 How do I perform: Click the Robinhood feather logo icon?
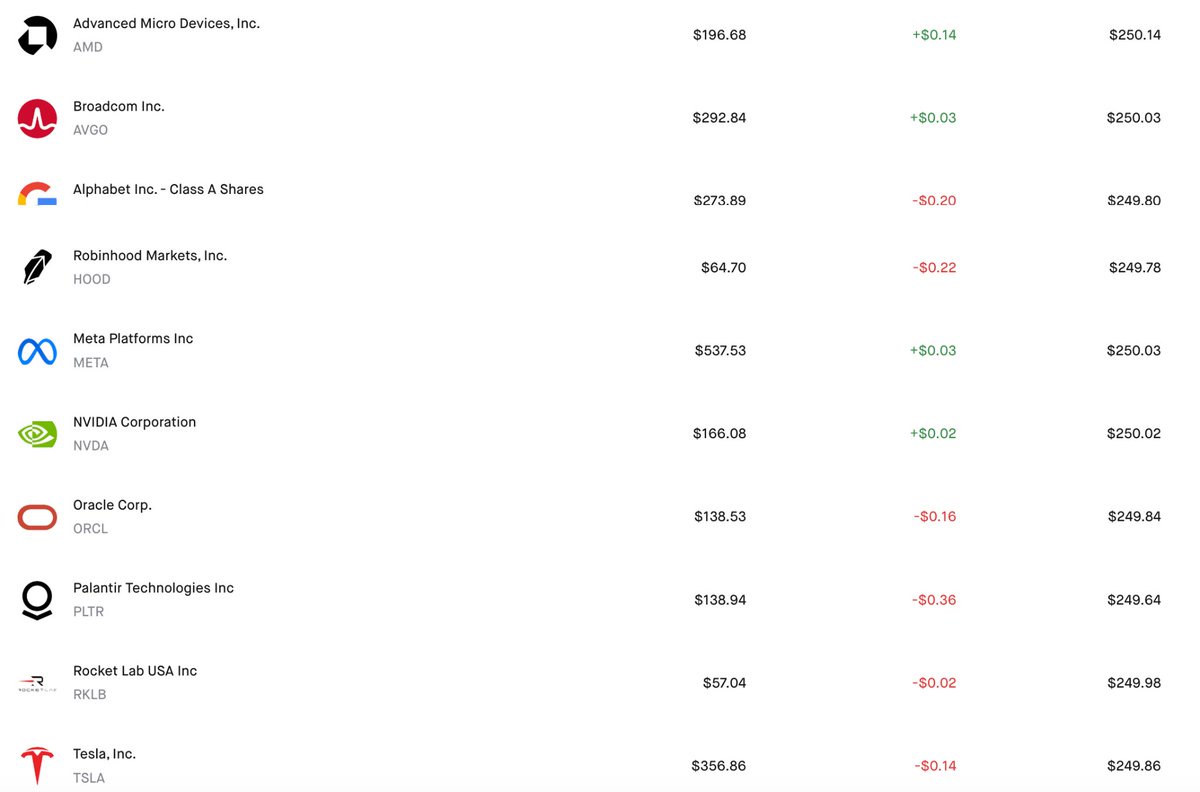(x=37, y=268)
